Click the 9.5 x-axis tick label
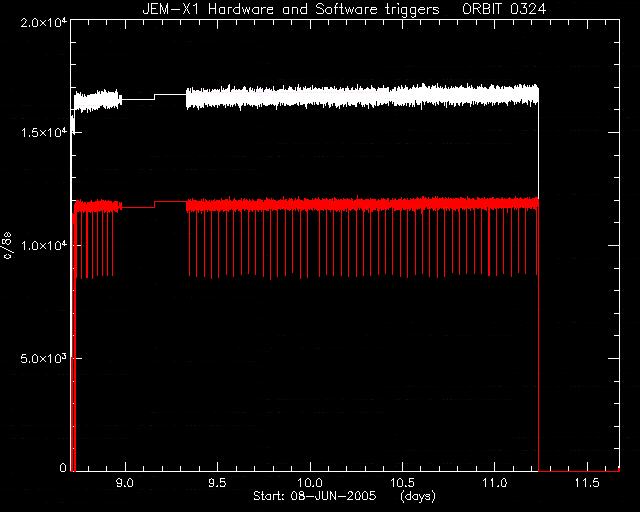640x512 pixels. [217, 483]
